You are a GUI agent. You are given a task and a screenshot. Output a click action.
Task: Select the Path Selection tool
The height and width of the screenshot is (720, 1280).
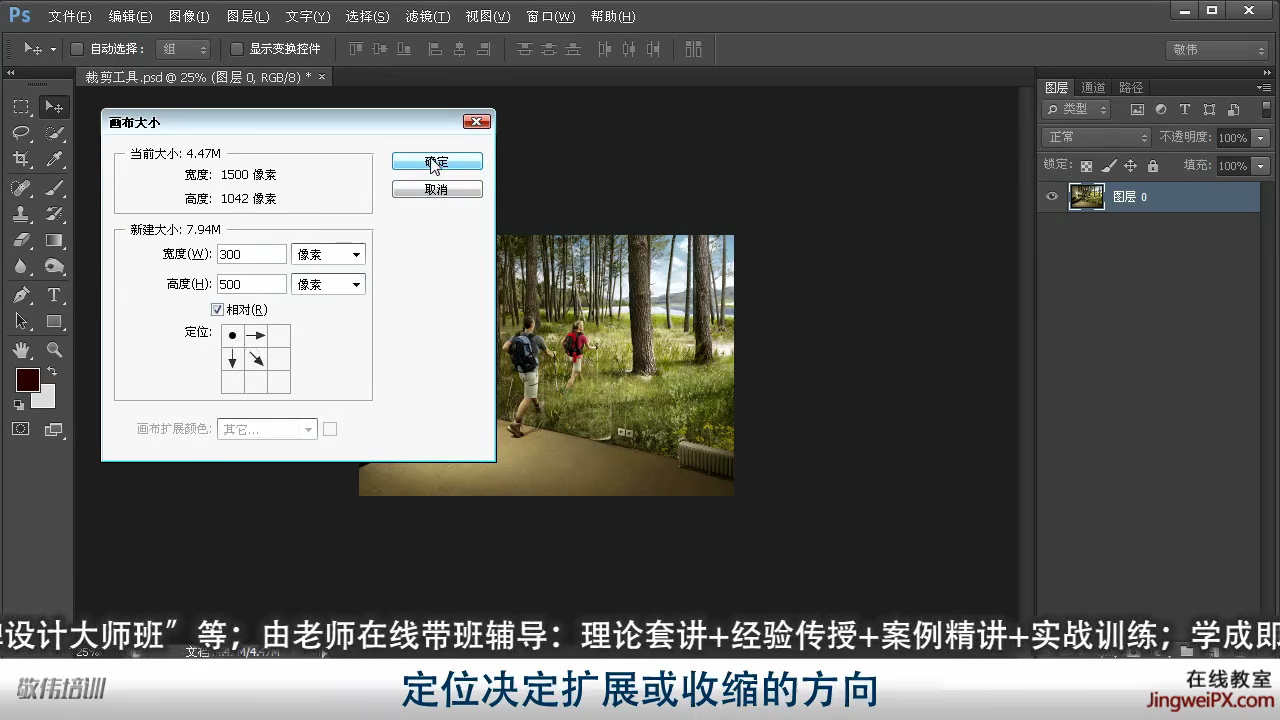21,321
